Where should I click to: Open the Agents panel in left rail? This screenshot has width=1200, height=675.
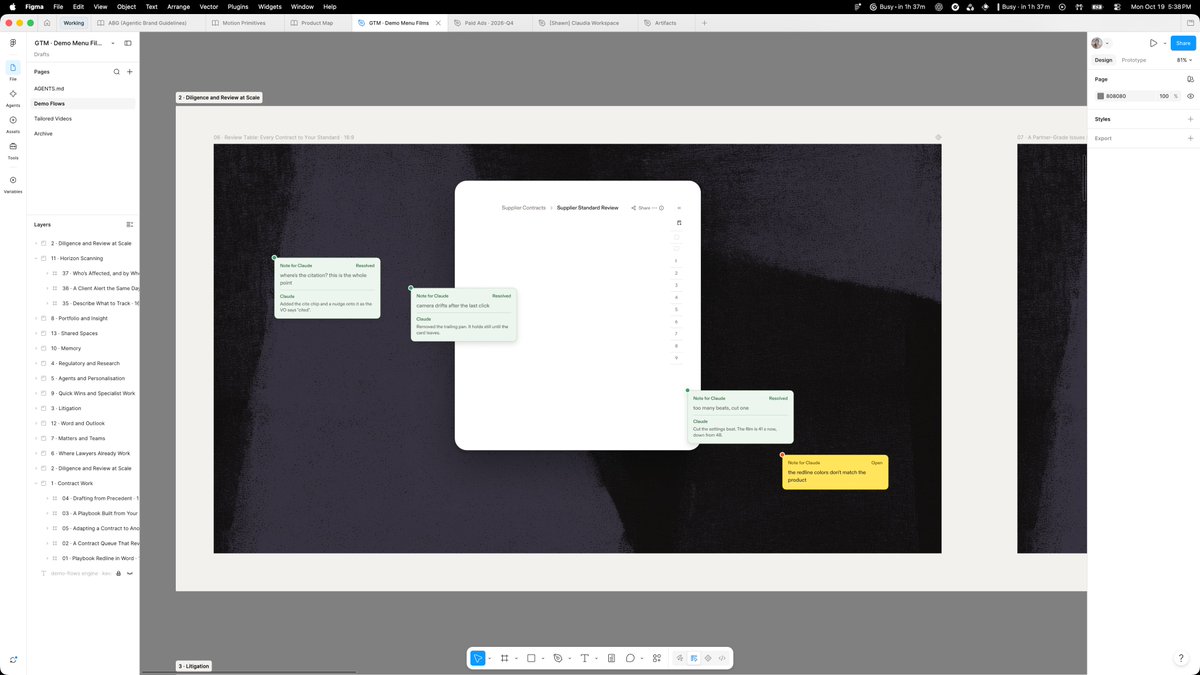pyautogui.click(x=13, y=97)
